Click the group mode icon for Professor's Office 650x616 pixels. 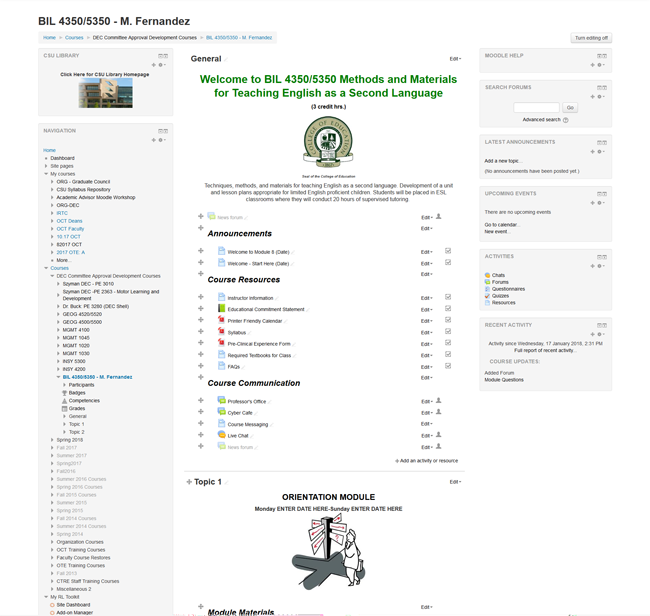[x=439, y=400]
